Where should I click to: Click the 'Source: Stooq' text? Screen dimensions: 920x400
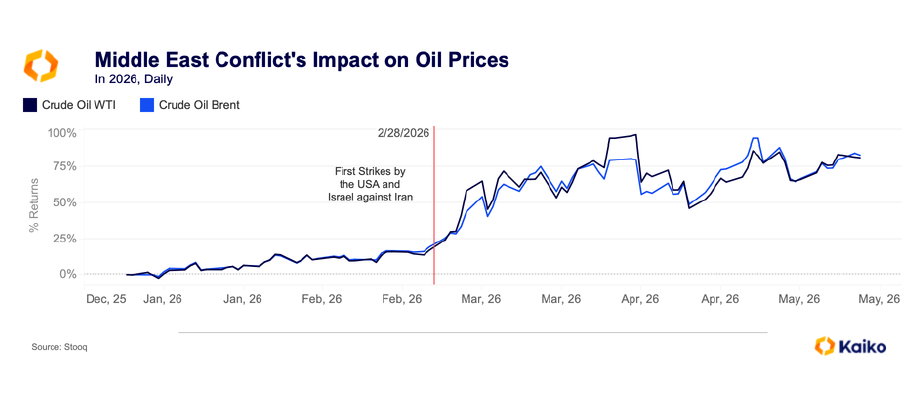pos(60,348)
